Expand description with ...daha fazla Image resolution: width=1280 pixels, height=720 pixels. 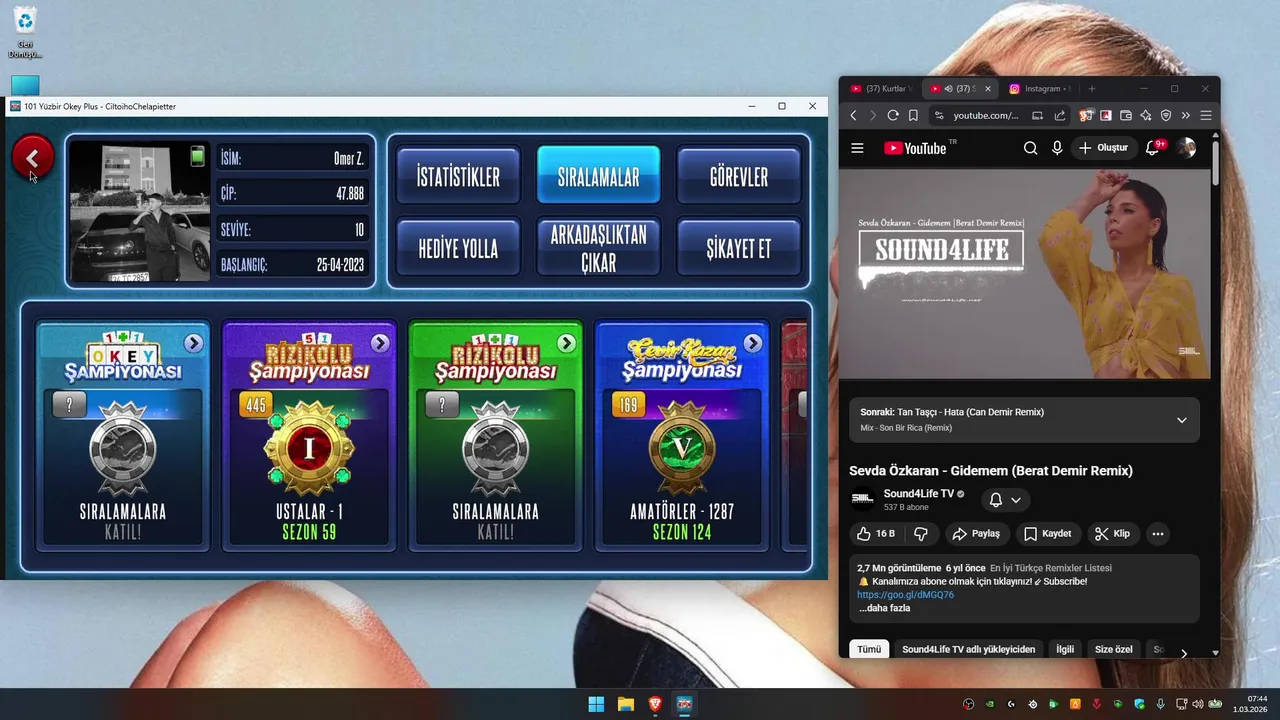tap(884, 608)
